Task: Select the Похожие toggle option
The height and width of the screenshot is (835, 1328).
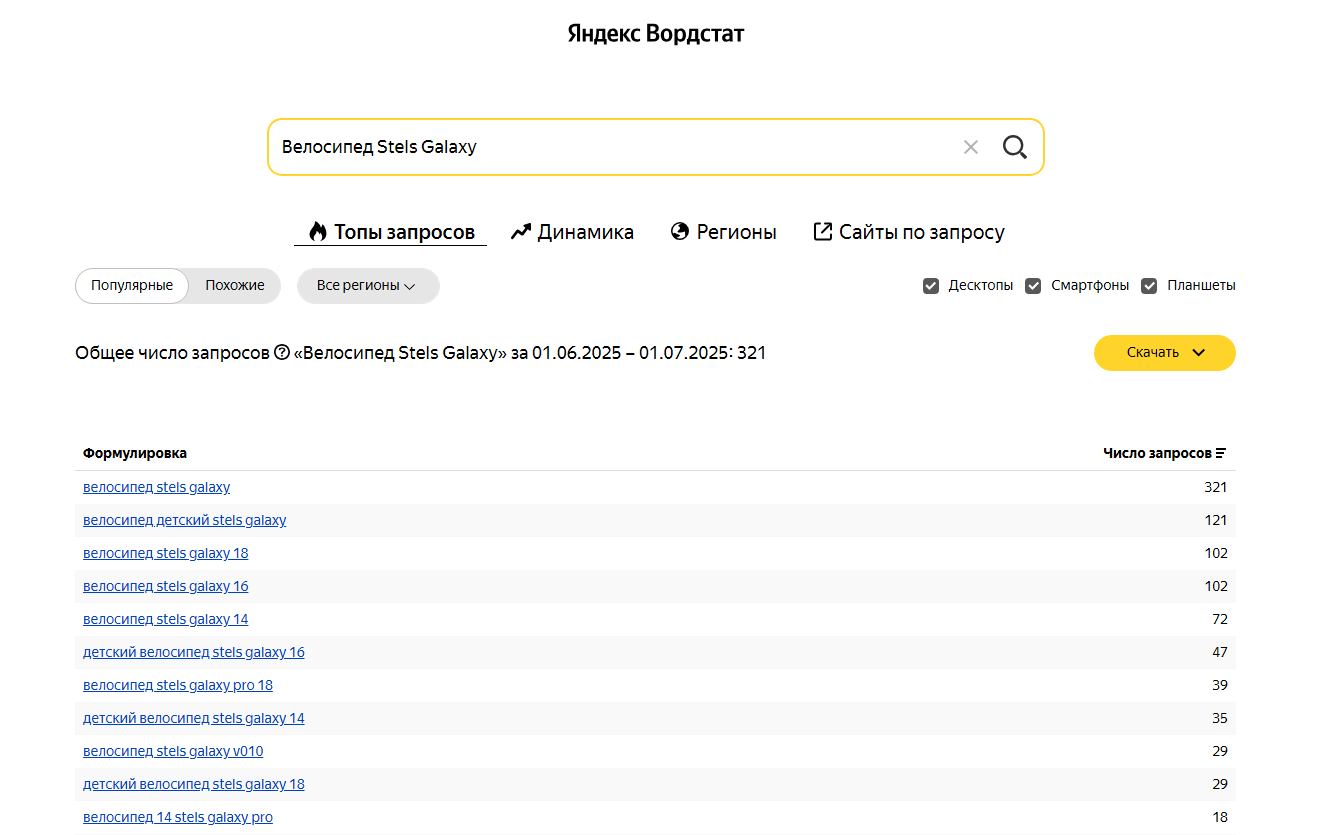Action: [x=235, y=286]
